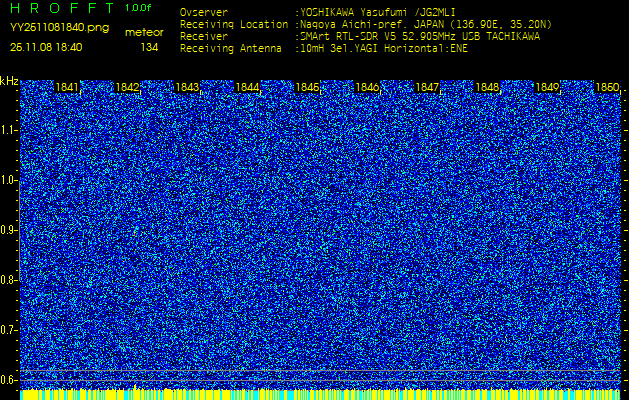Click the 1848 time marker

click(x=487, y=87)
